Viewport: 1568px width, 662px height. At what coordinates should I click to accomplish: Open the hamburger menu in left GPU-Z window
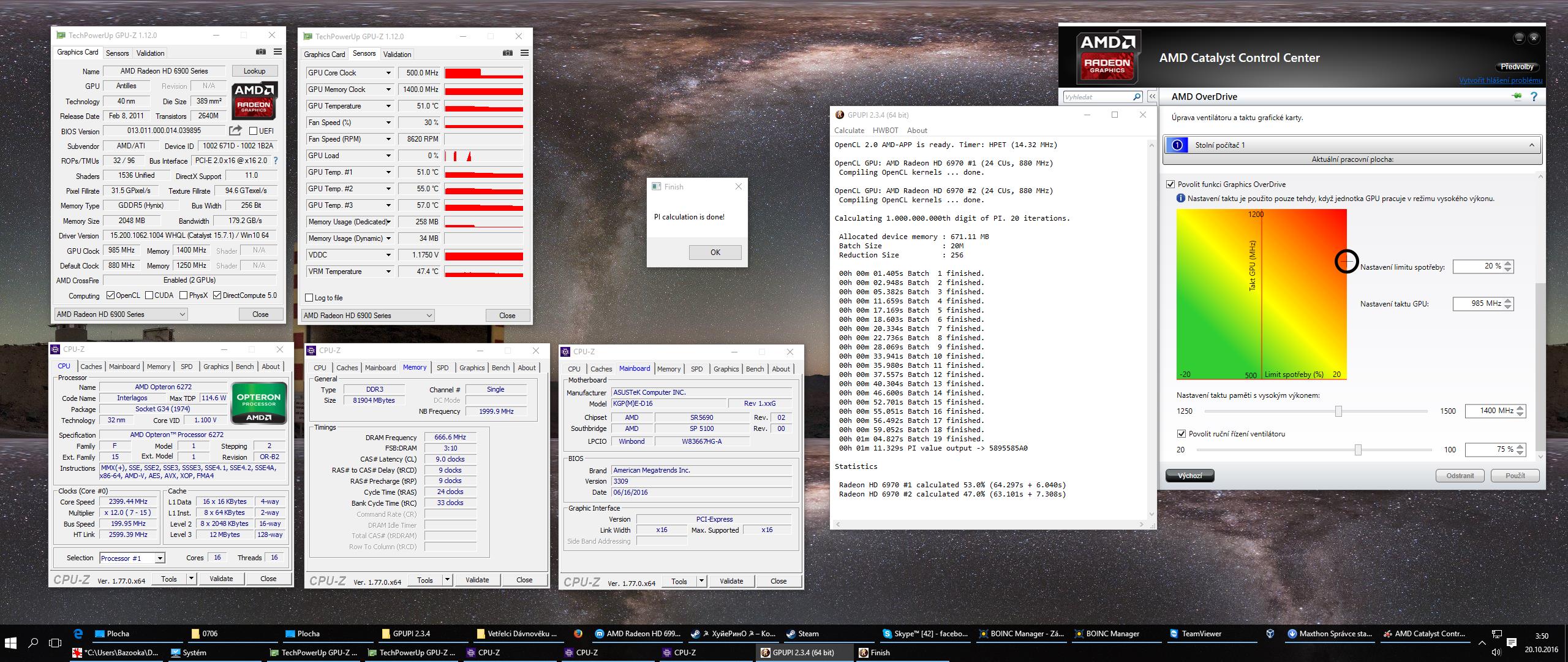coord(277,52)
